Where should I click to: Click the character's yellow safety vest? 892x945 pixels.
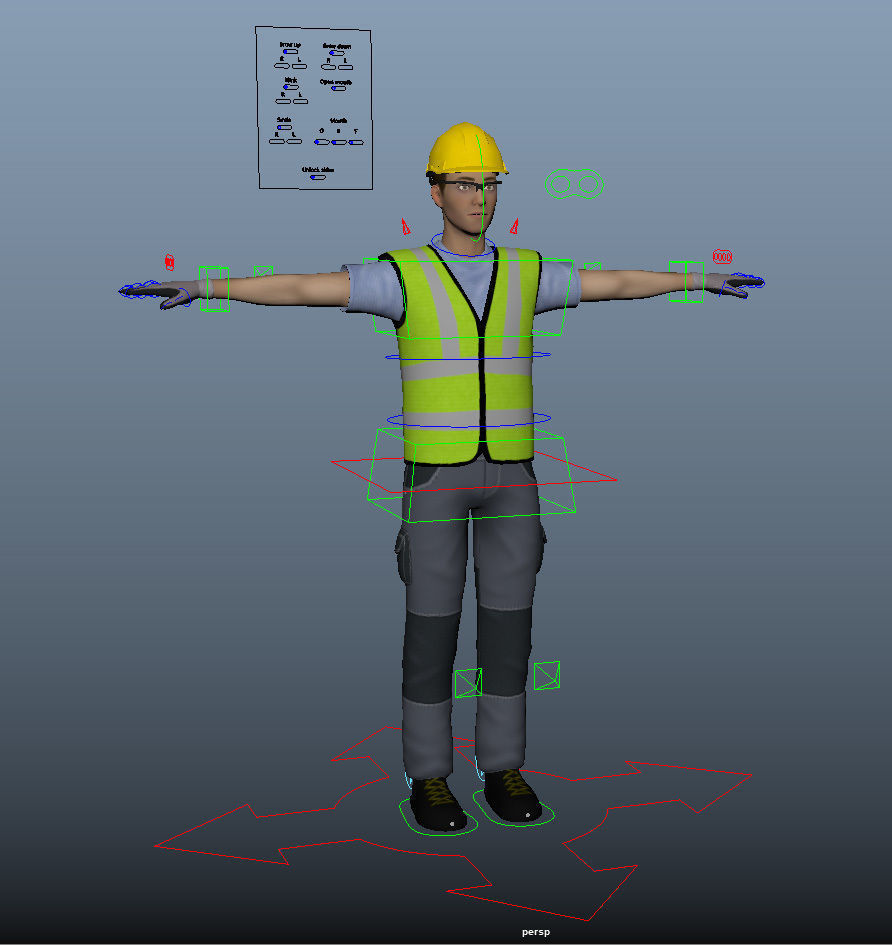point(467,354)
